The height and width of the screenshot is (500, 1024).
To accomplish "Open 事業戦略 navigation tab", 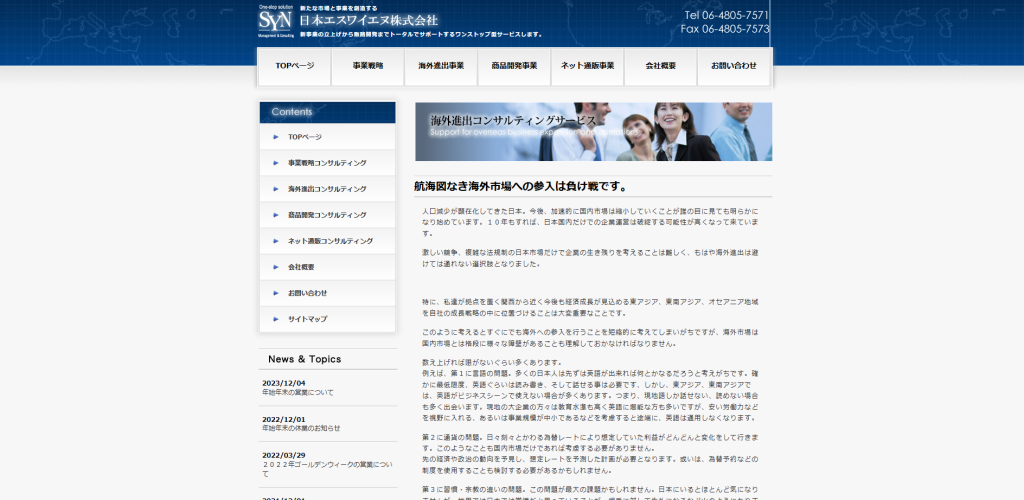I will [x=368, y=66].
